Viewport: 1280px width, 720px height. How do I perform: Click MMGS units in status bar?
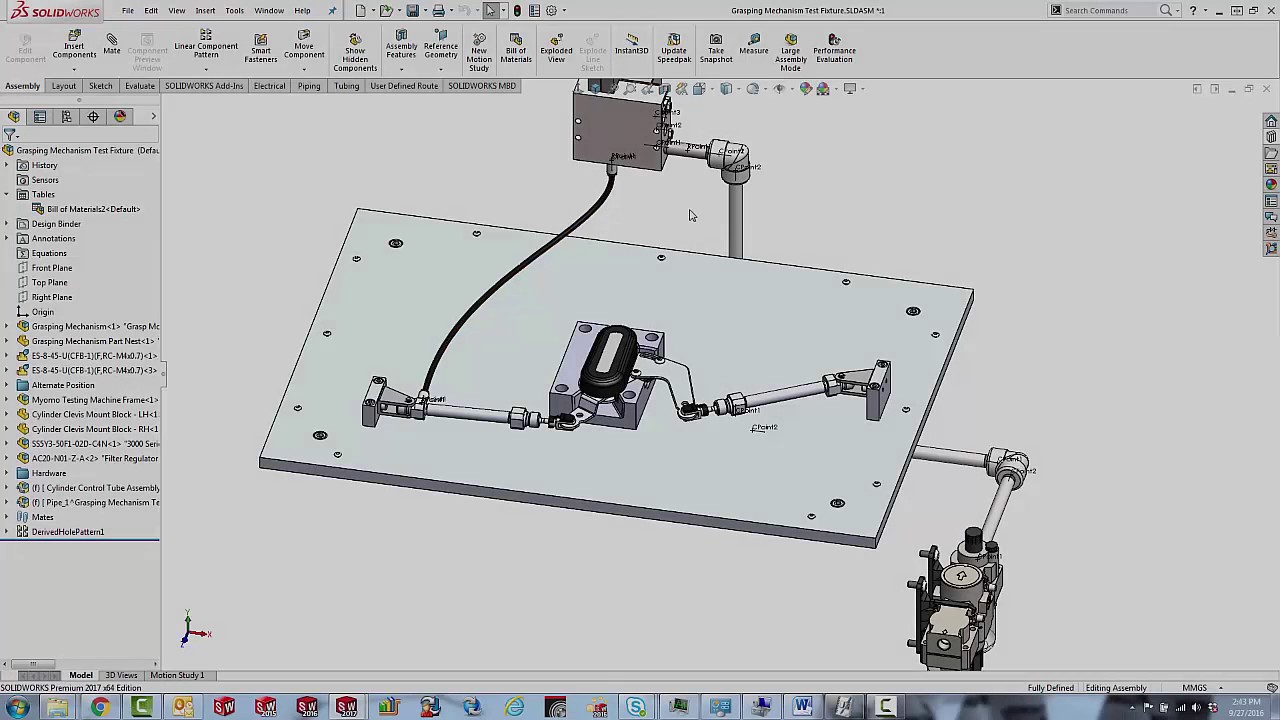1194,688
